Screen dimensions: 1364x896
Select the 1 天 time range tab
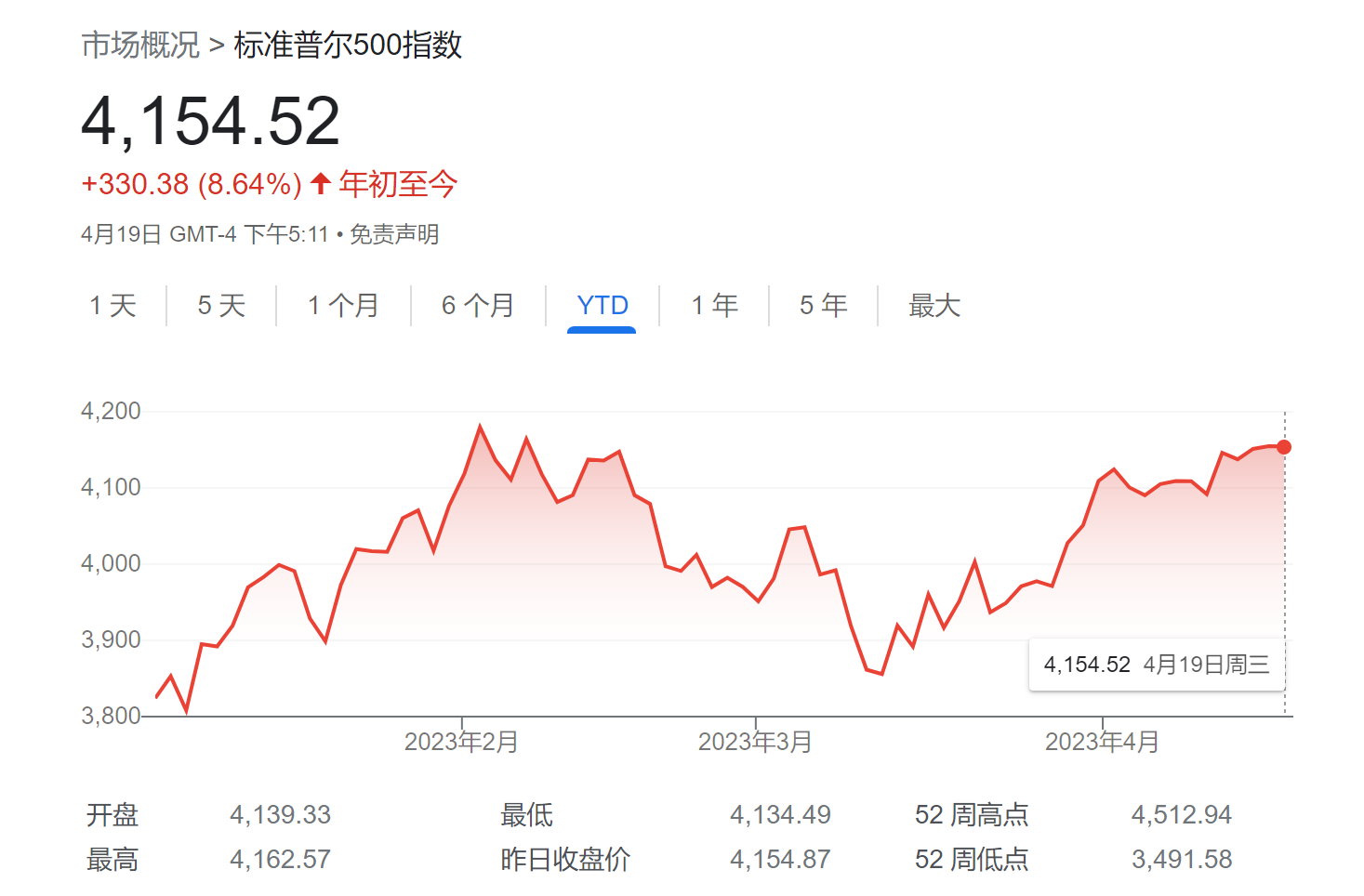(x=113, y=305)
